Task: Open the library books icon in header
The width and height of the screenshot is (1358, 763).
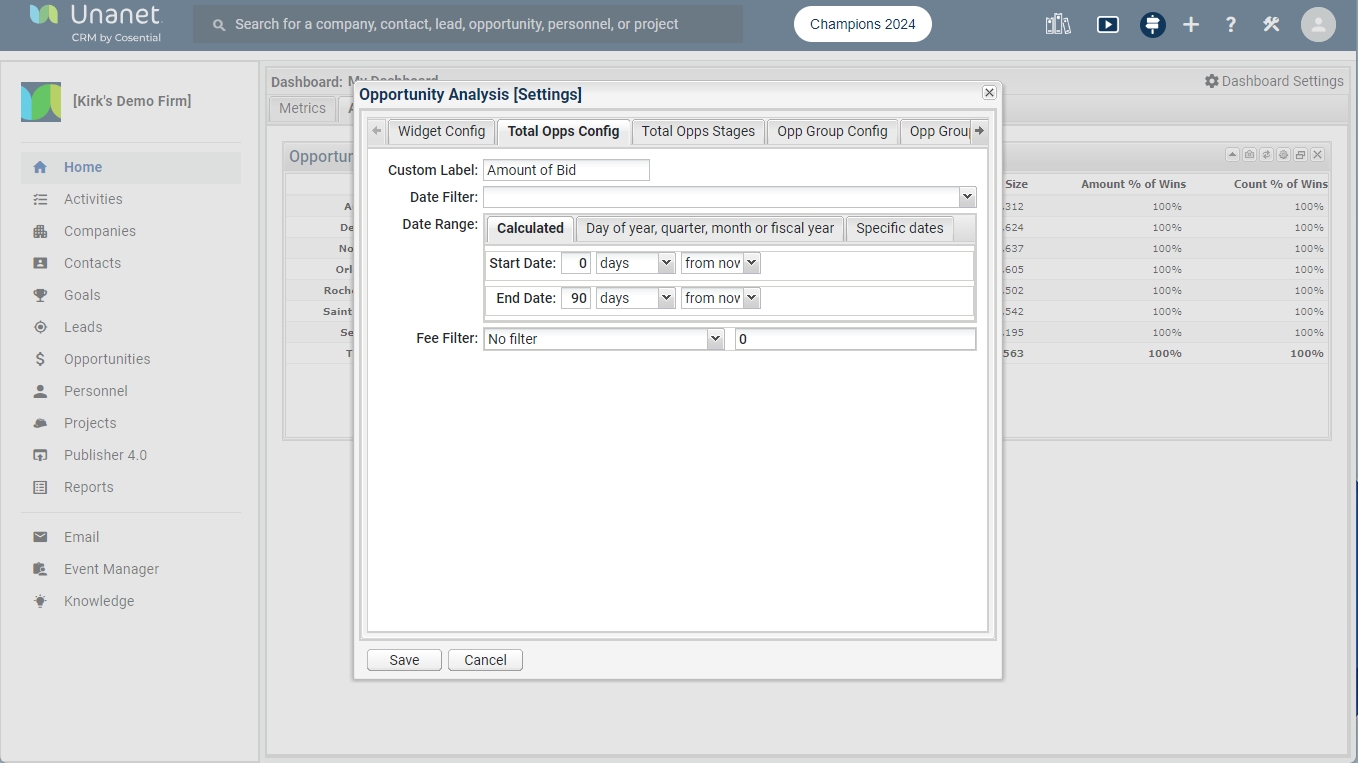Action: 1058,25
